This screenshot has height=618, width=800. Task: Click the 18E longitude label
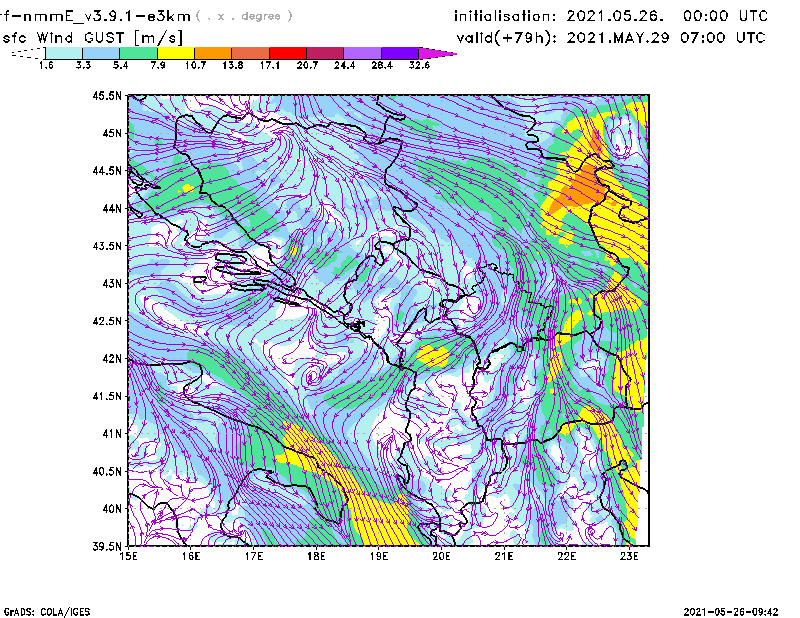pyautogui.click(x=316, y=556)
